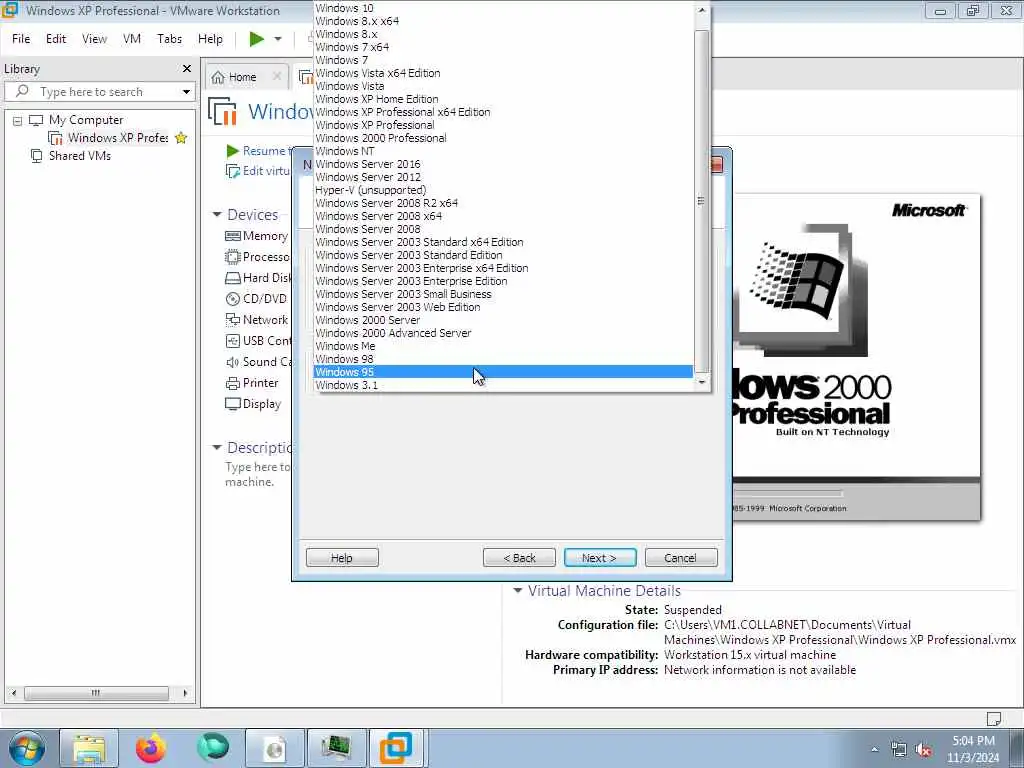Choose Windows 2000 Professional entry
Viewport: 1024px width, 768px height.
click(503, 138)
